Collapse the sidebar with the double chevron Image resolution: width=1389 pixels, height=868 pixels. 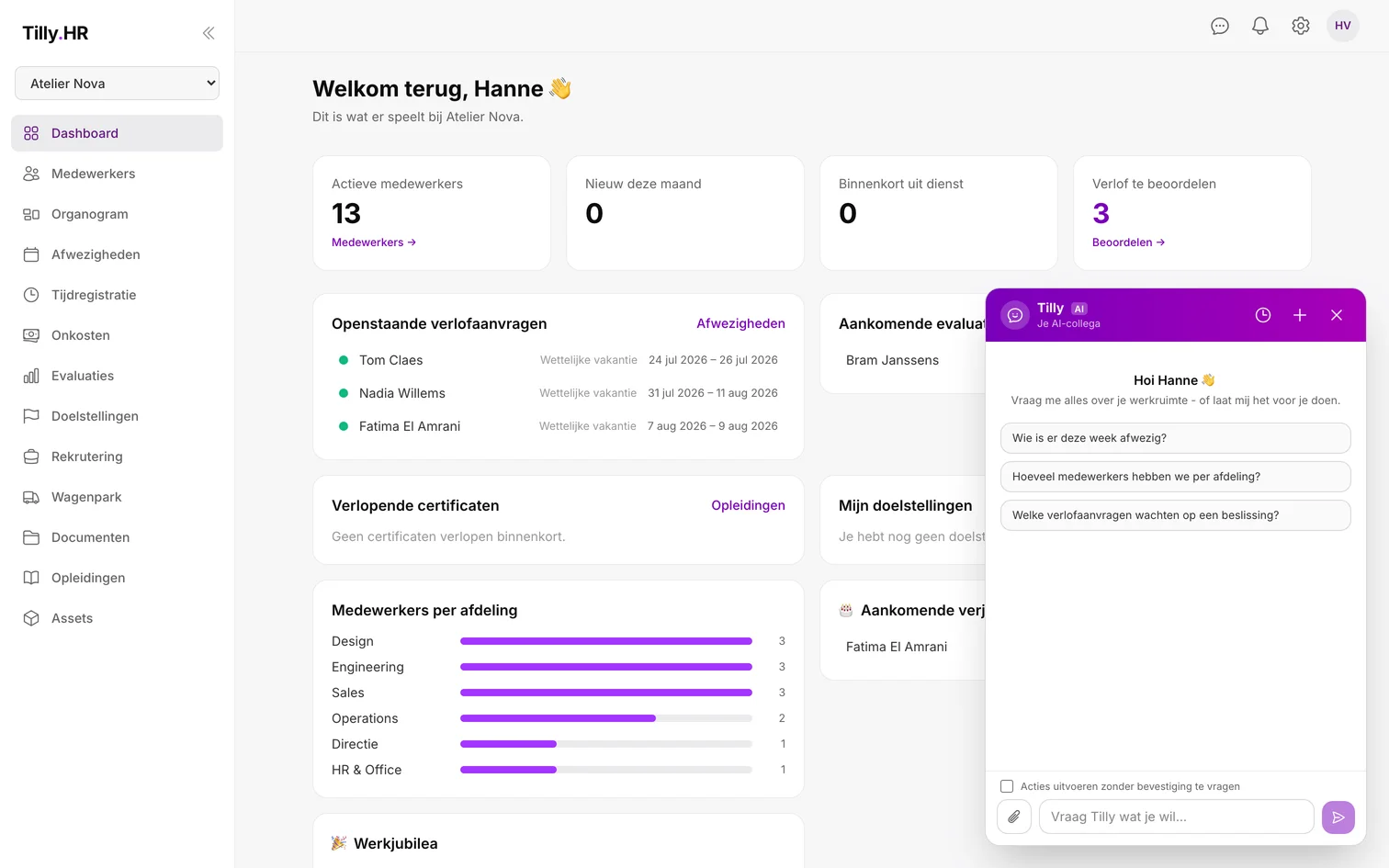point(209,33)
